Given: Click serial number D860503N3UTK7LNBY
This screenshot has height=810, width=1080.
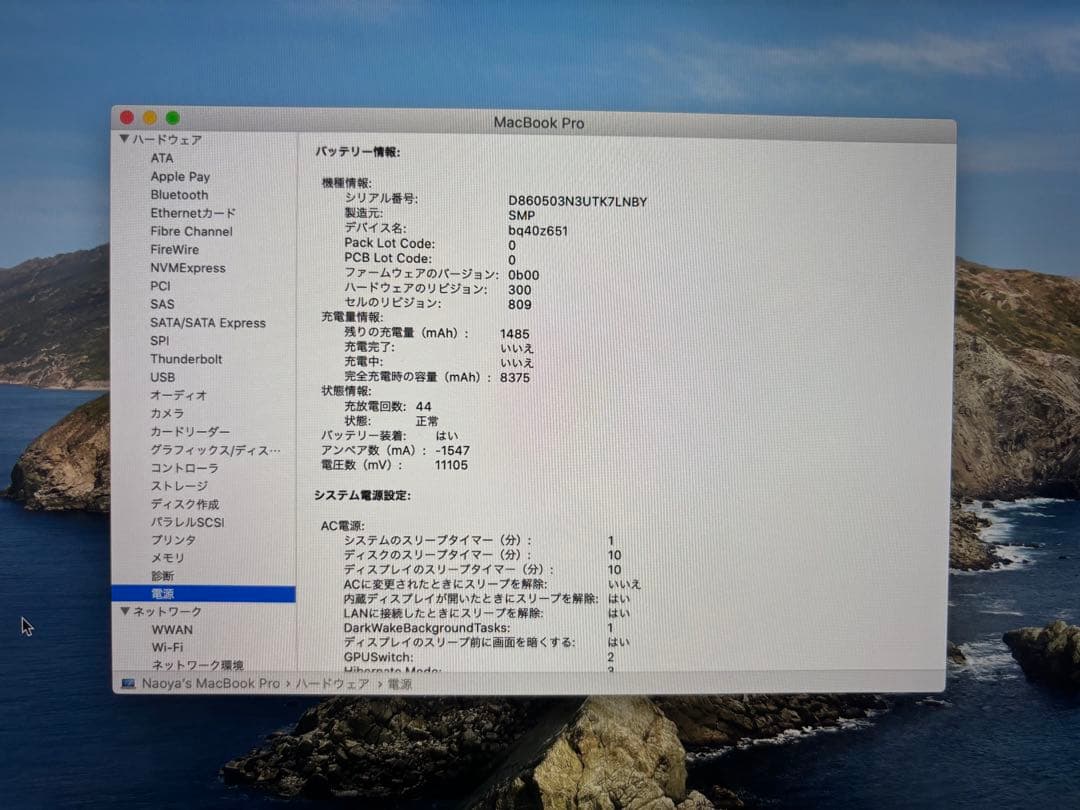Looking at the screenshot, I should click(577, 201).
